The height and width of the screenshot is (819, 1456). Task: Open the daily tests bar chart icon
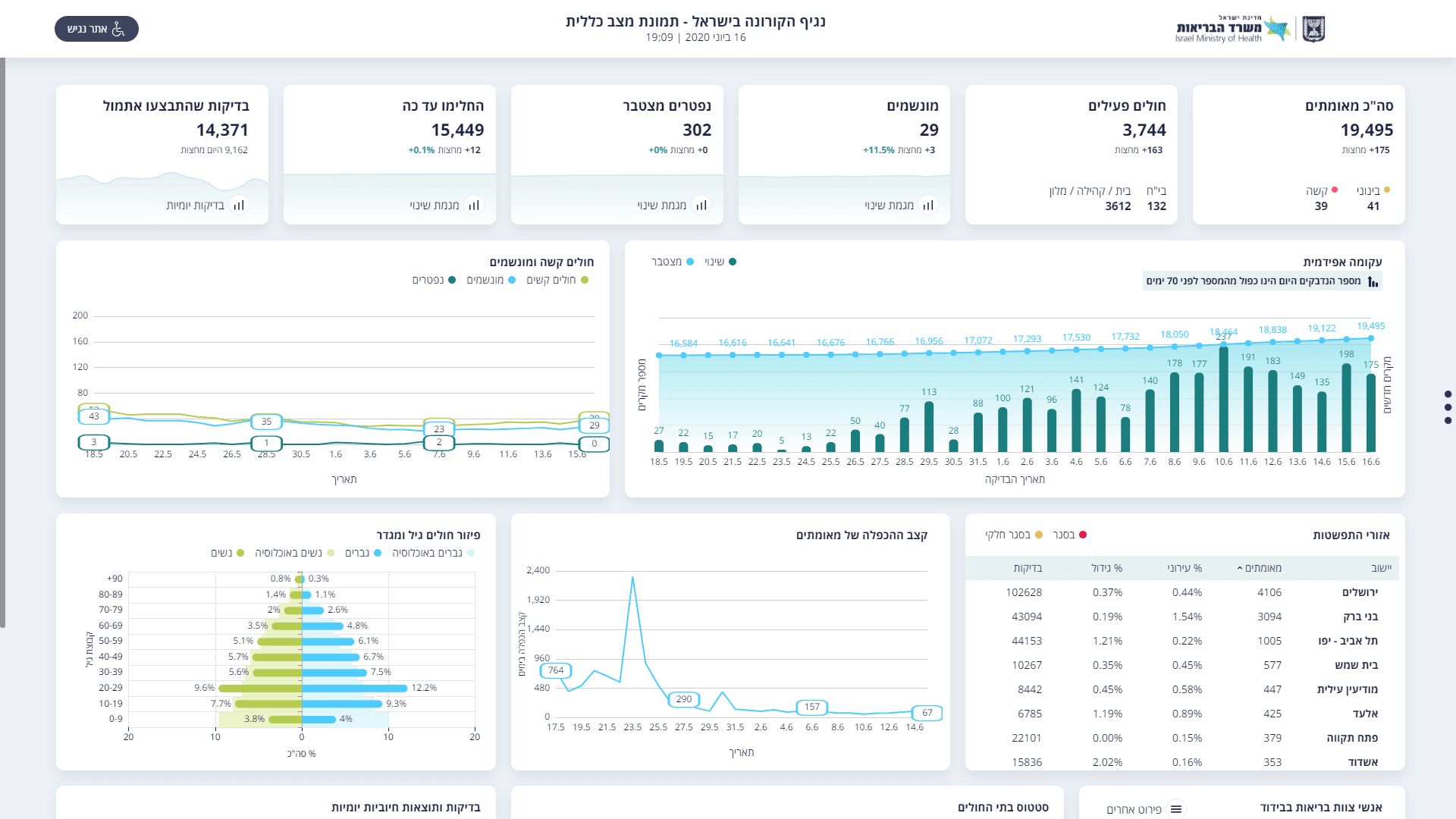click(239, 206)
